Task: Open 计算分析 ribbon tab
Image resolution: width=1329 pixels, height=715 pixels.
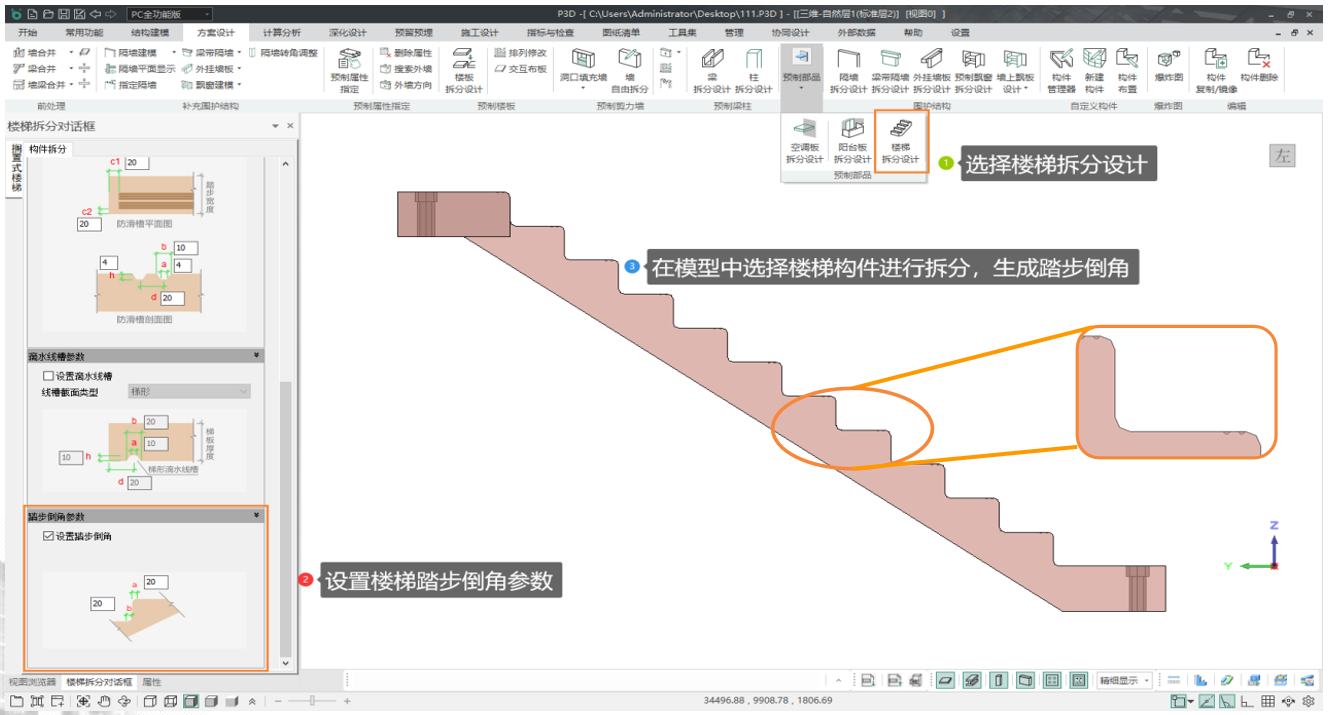Action: point(281,33)
